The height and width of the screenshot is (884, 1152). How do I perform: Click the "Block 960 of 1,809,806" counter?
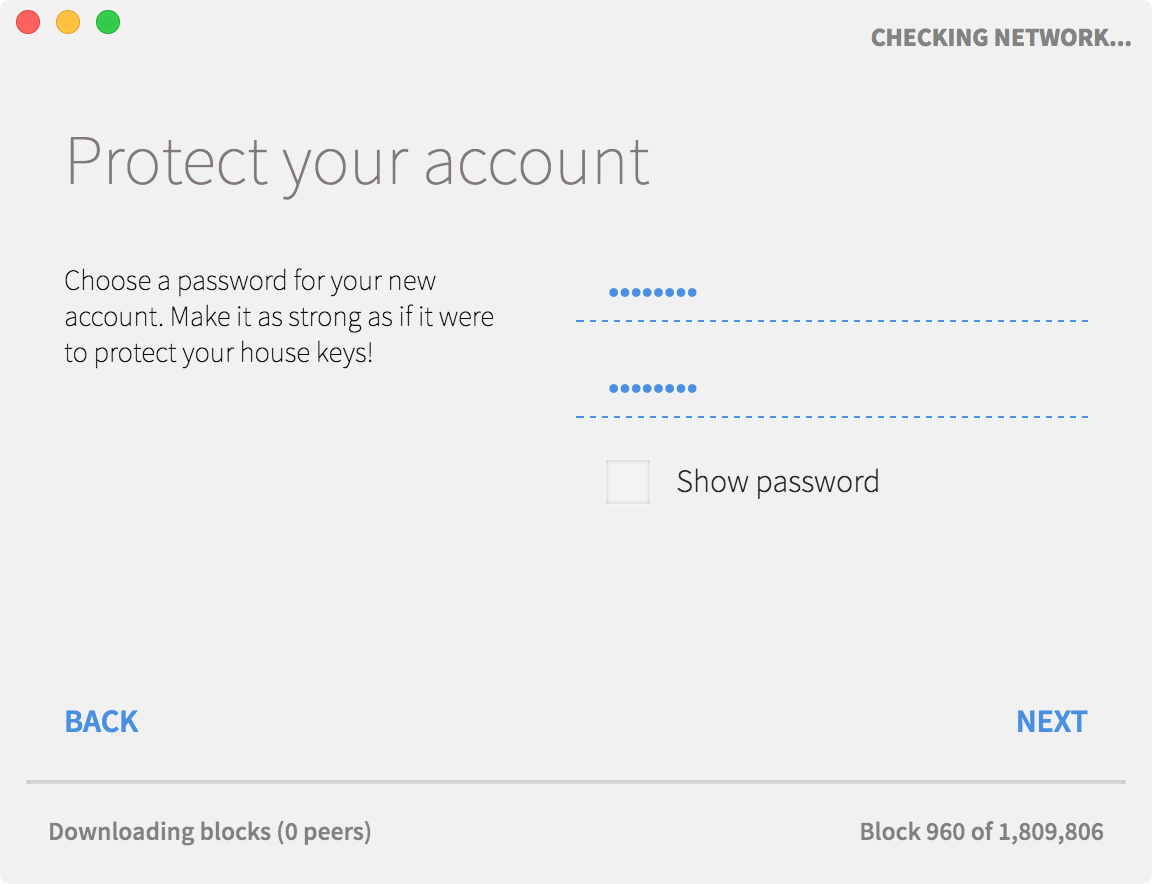tap(981, 832)
